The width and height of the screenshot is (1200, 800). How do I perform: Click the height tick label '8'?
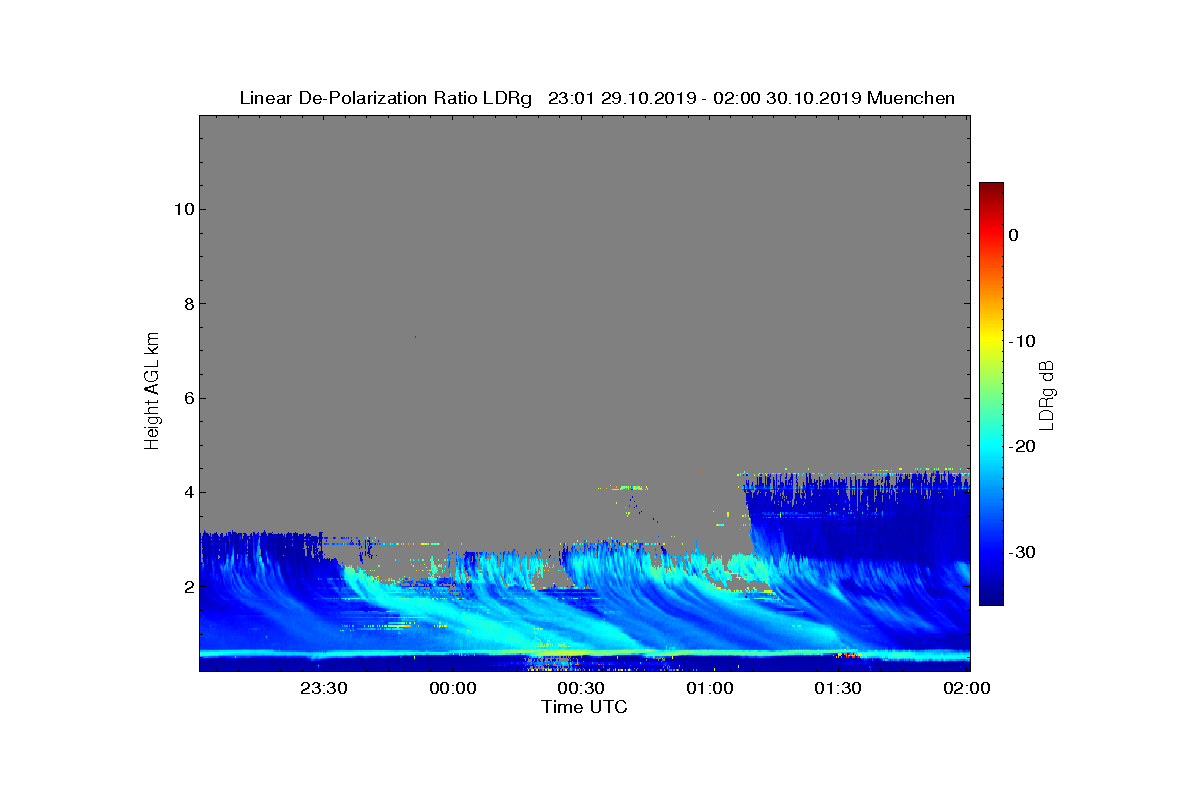[x=187, y=304]
